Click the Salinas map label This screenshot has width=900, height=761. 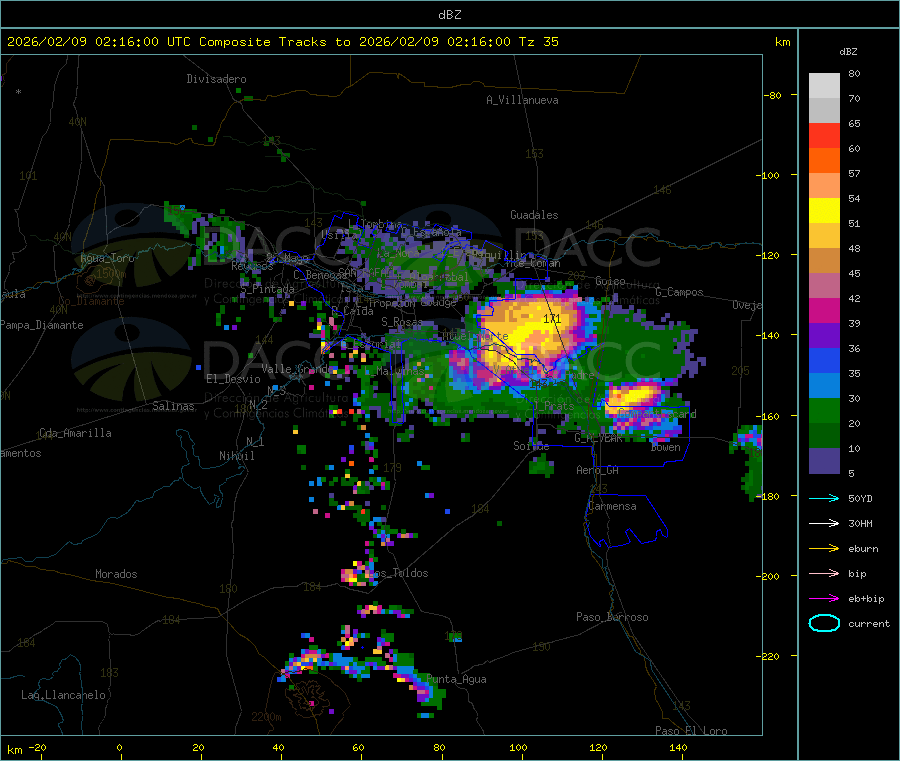[x=173, y=406]
